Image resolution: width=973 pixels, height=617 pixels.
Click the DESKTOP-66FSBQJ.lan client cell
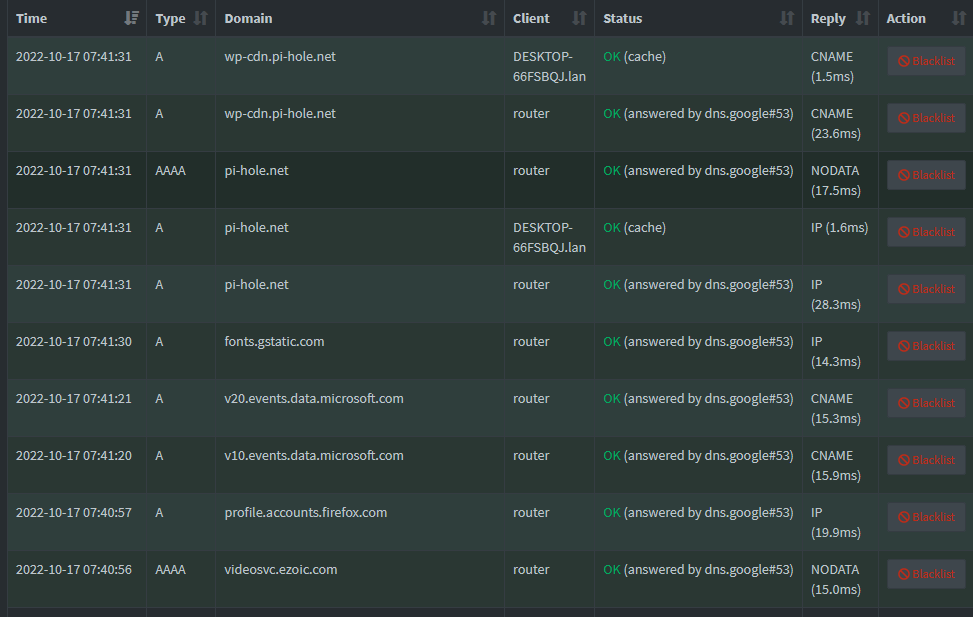click(549, 66)
